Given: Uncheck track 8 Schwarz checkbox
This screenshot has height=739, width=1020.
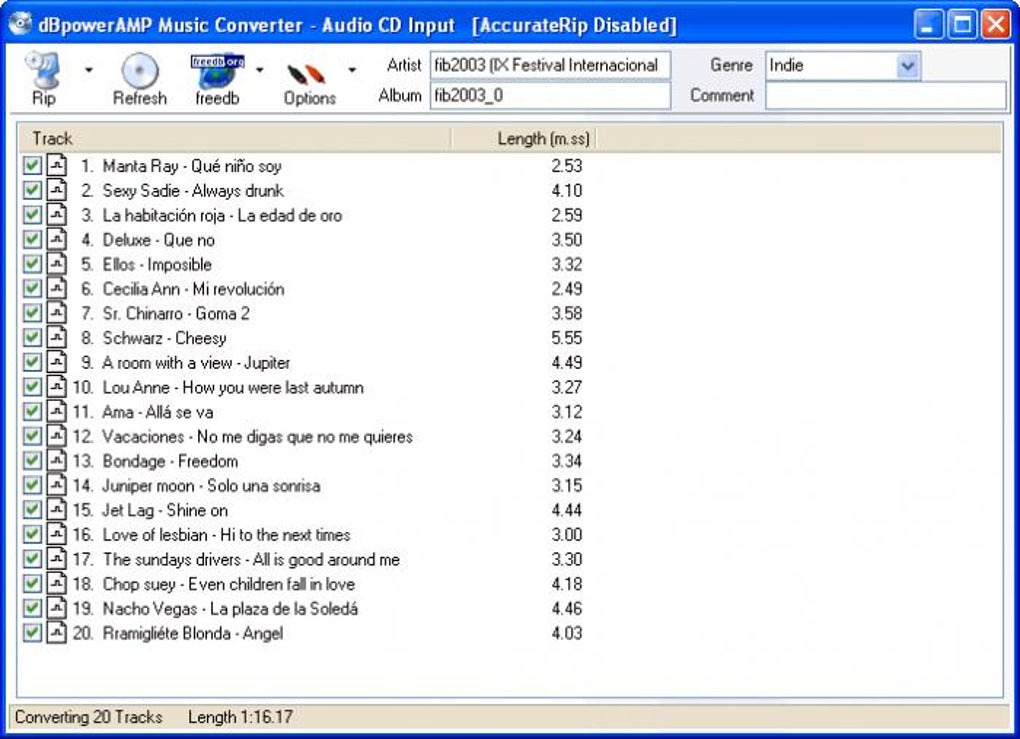Looking at the screenshot, I should (32, 338).
